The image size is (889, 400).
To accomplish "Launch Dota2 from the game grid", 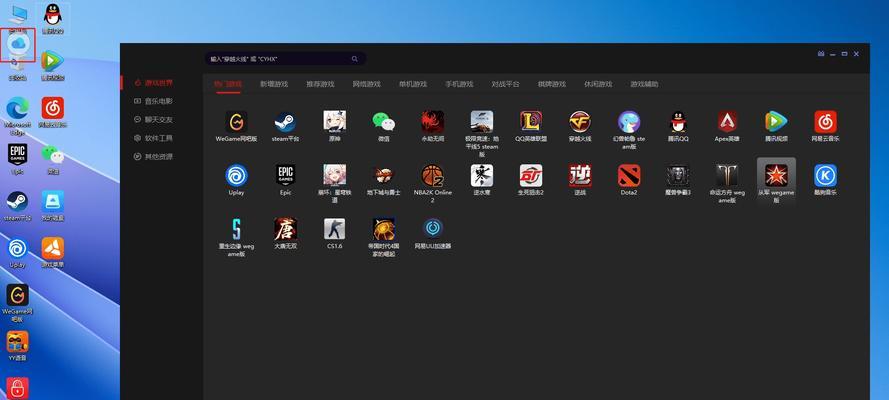I will pyautogui.click(x=629, y=176).
